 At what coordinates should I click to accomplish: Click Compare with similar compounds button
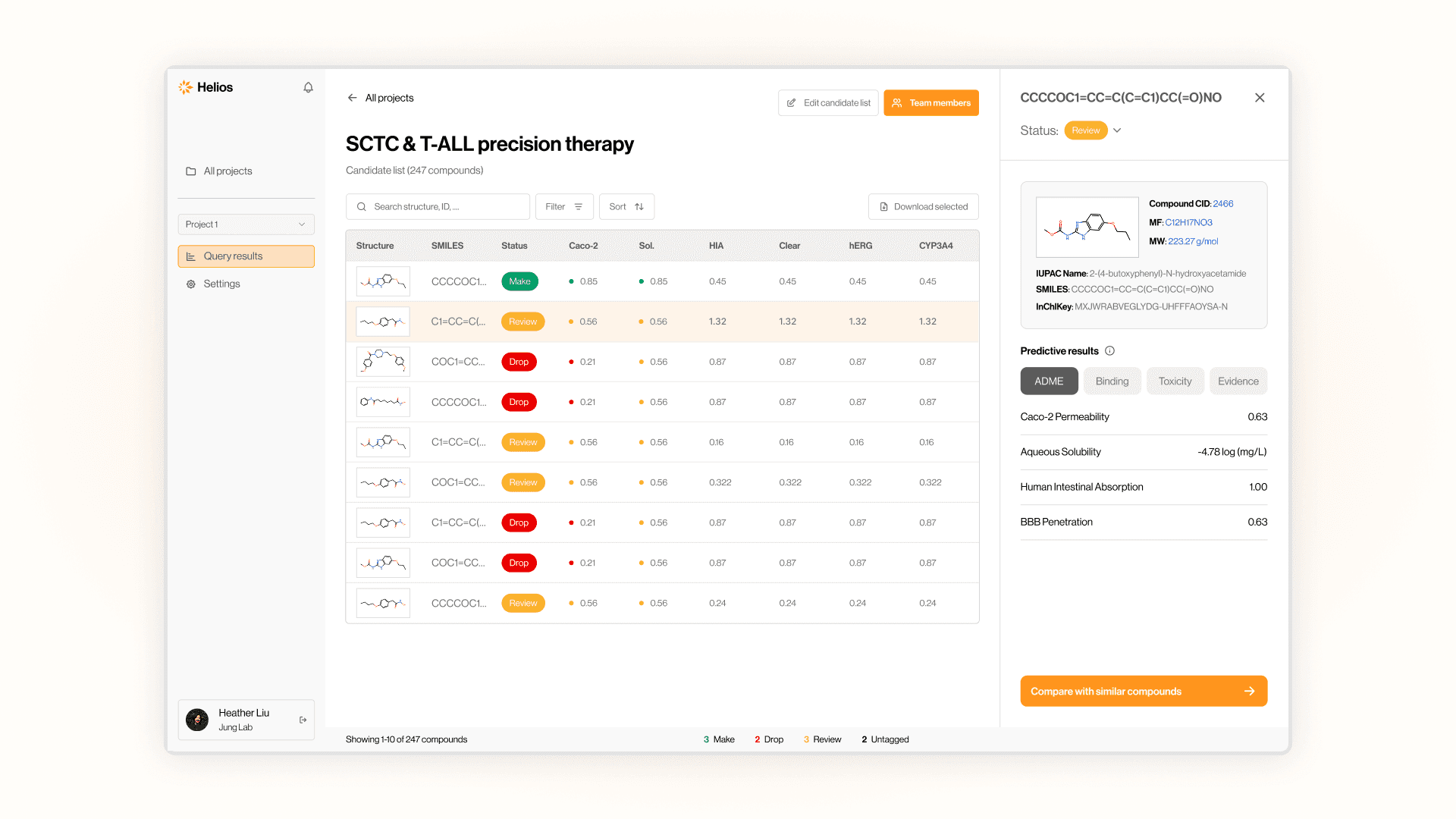click(1143, 691)
